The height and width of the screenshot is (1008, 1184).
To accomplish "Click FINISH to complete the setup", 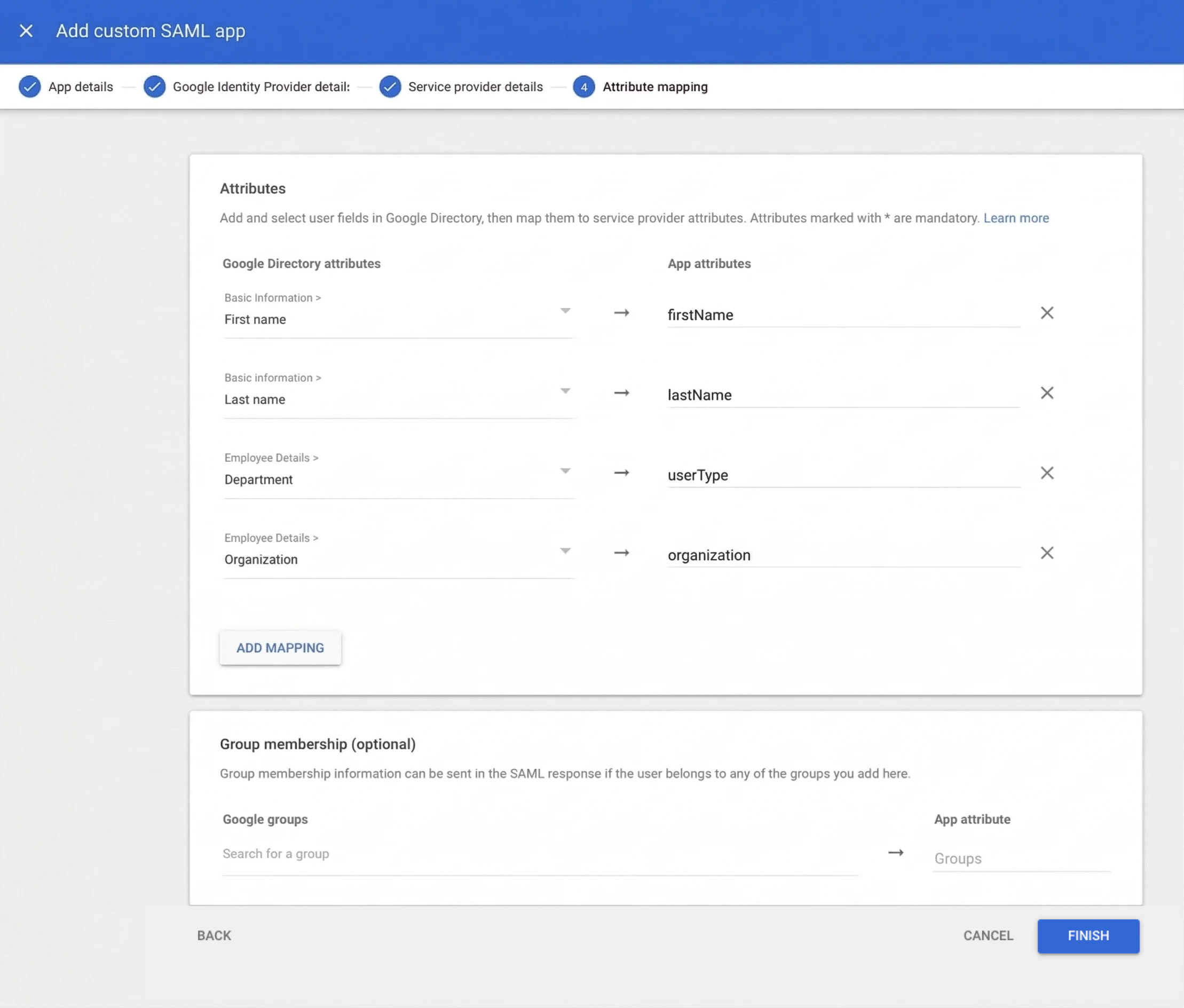I will (1087, 936).
